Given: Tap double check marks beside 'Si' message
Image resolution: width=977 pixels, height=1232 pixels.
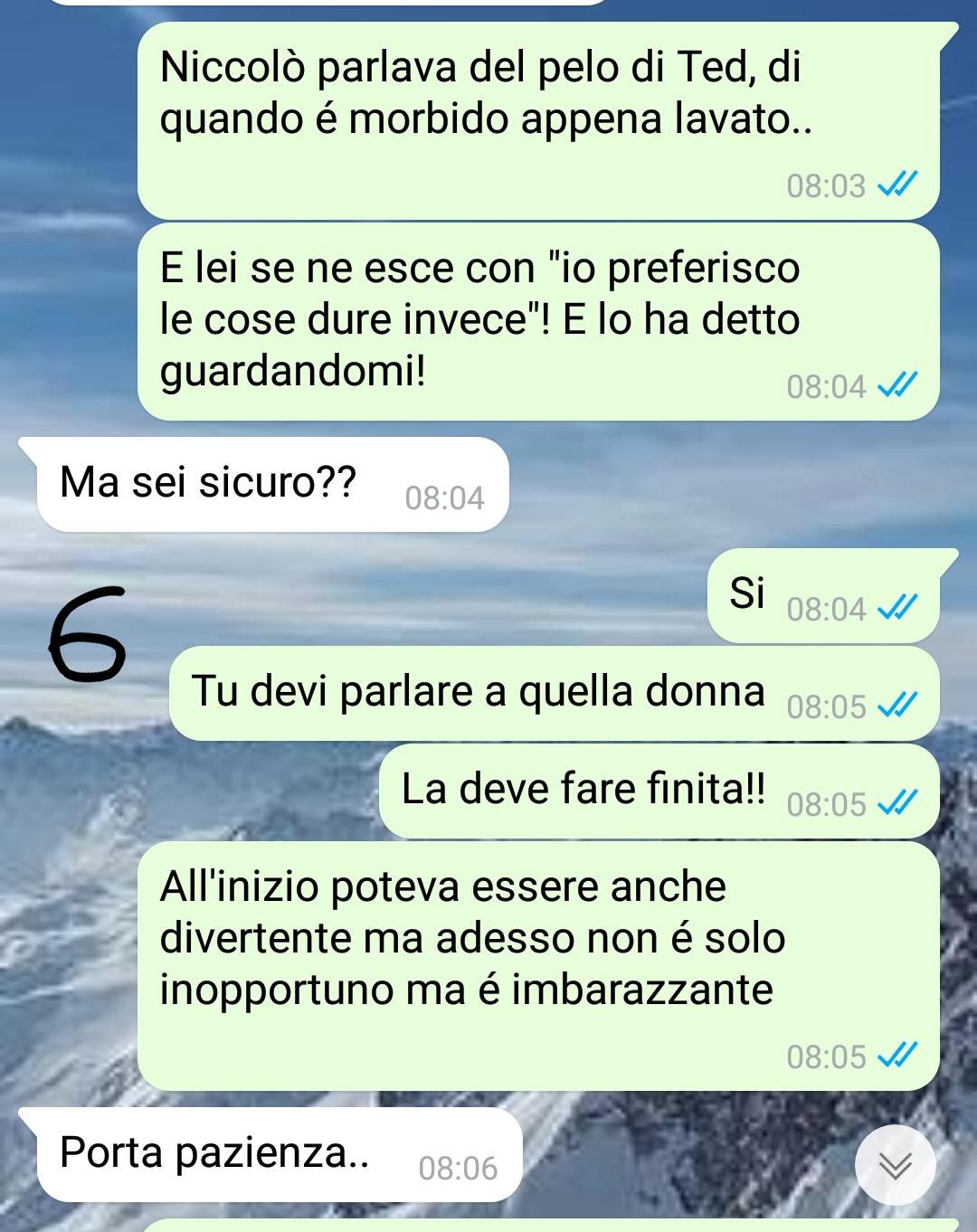Looking at the screenshot, I should point(898,608).
